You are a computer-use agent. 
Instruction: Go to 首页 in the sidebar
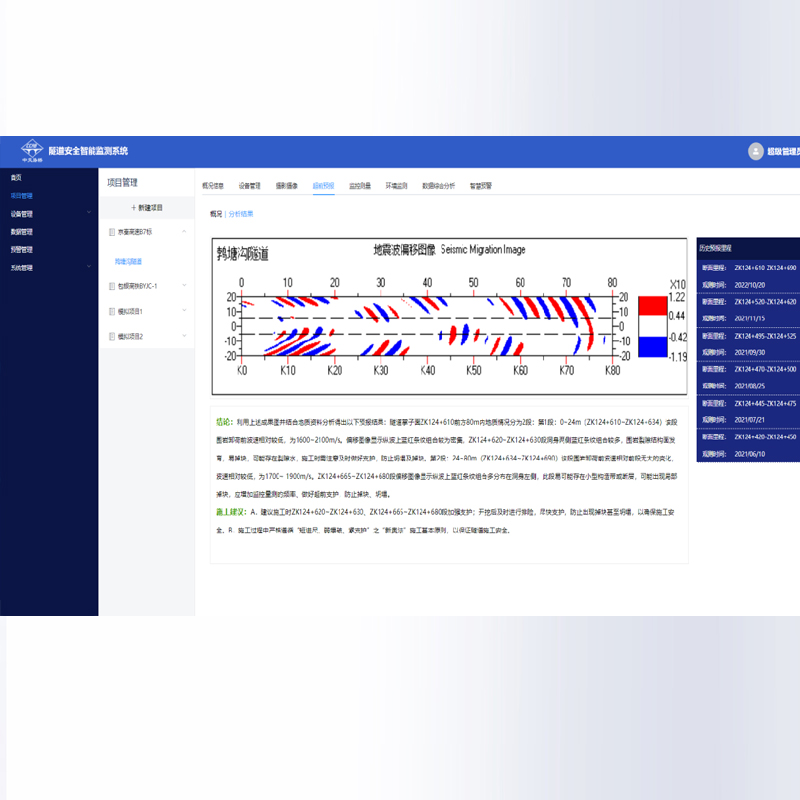(x=16, y=178)
